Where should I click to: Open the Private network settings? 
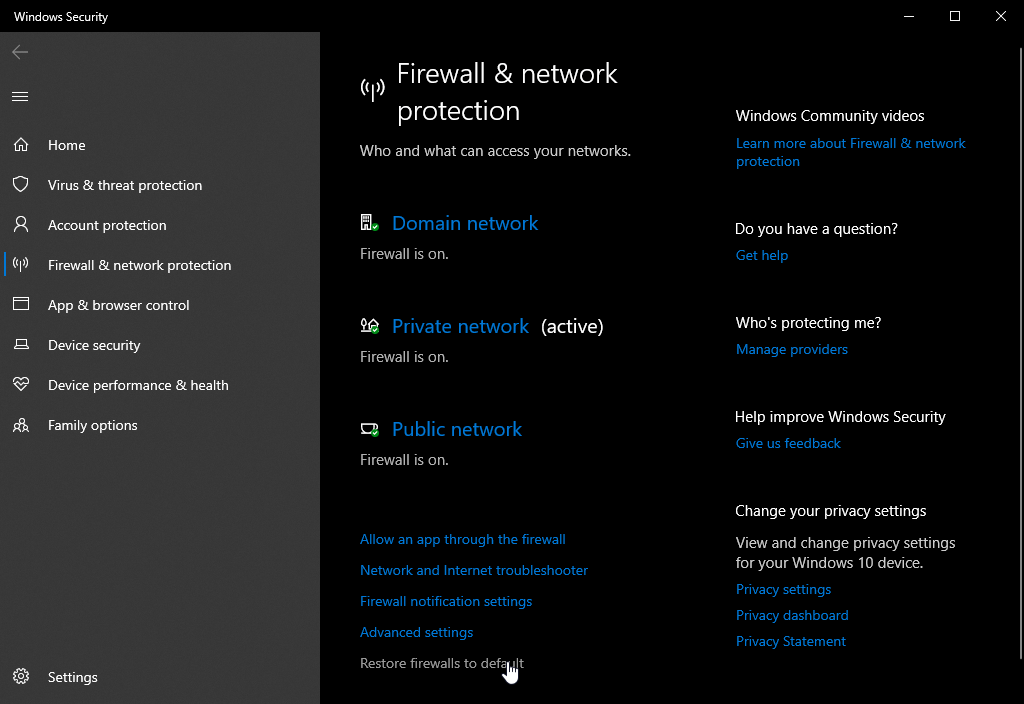(x=460, y=327)
